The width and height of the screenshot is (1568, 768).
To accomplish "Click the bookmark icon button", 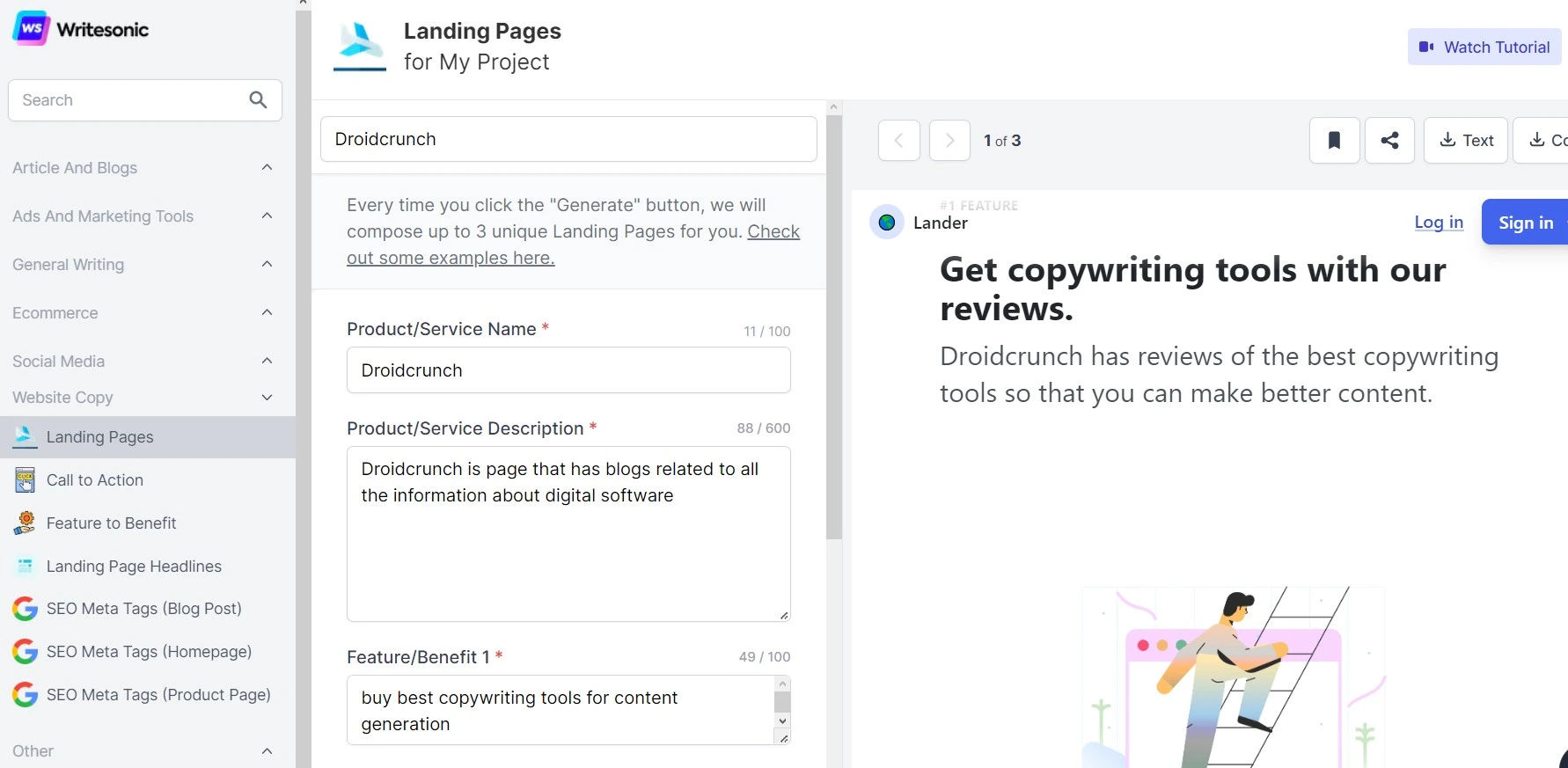I will 1334,140.
